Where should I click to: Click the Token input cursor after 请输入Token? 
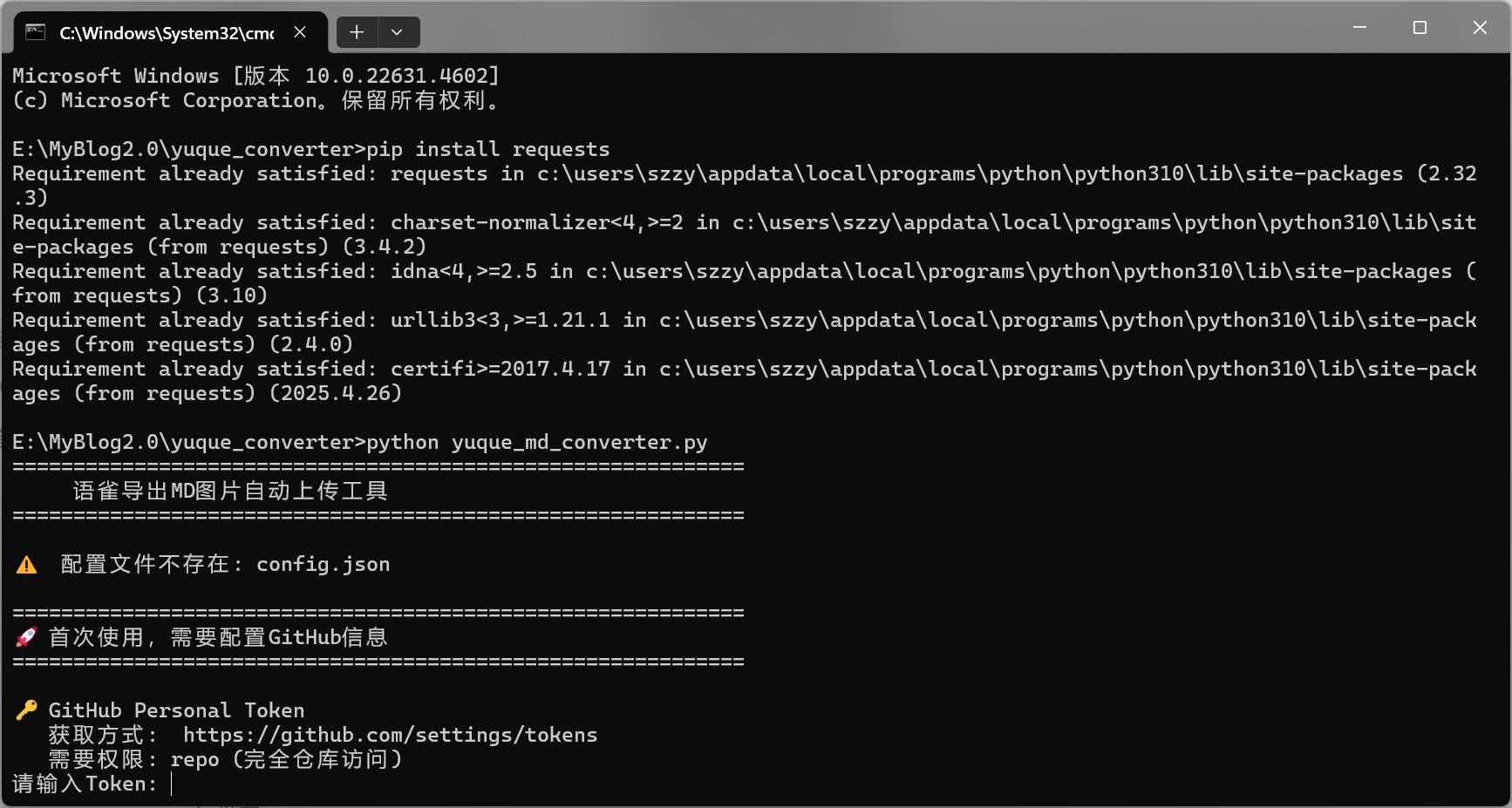(172, 784)
